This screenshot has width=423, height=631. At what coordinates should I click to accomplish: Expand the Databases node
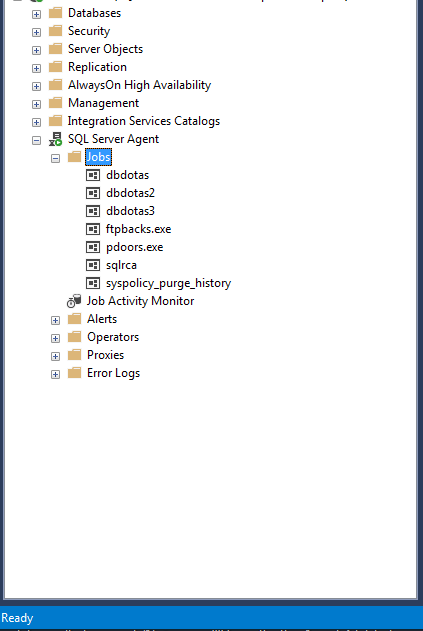click(x=36, y=14)
